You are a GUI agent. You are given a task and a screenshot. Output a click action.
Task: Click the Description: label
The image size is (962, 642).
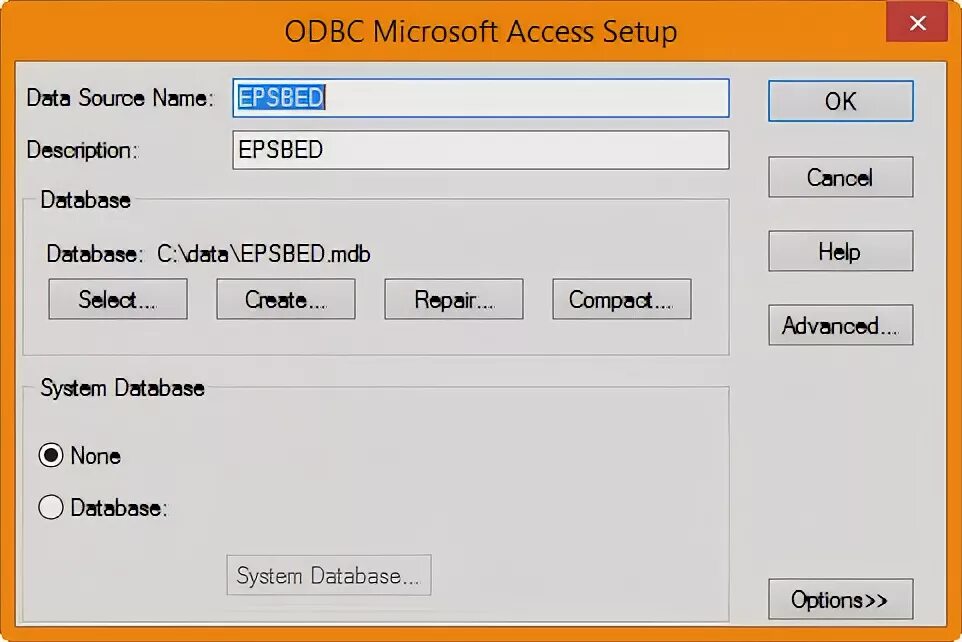[83, 150]
